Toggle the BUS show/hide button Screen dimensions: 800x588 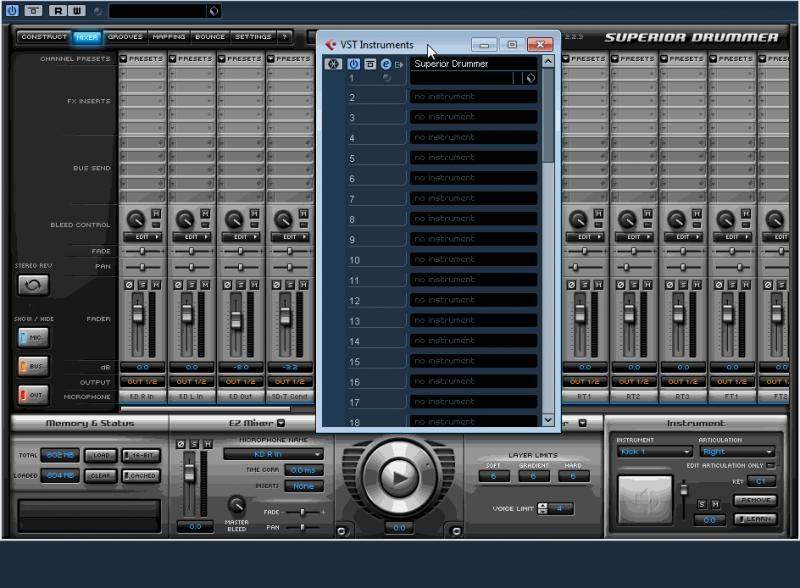coord(34,366)
